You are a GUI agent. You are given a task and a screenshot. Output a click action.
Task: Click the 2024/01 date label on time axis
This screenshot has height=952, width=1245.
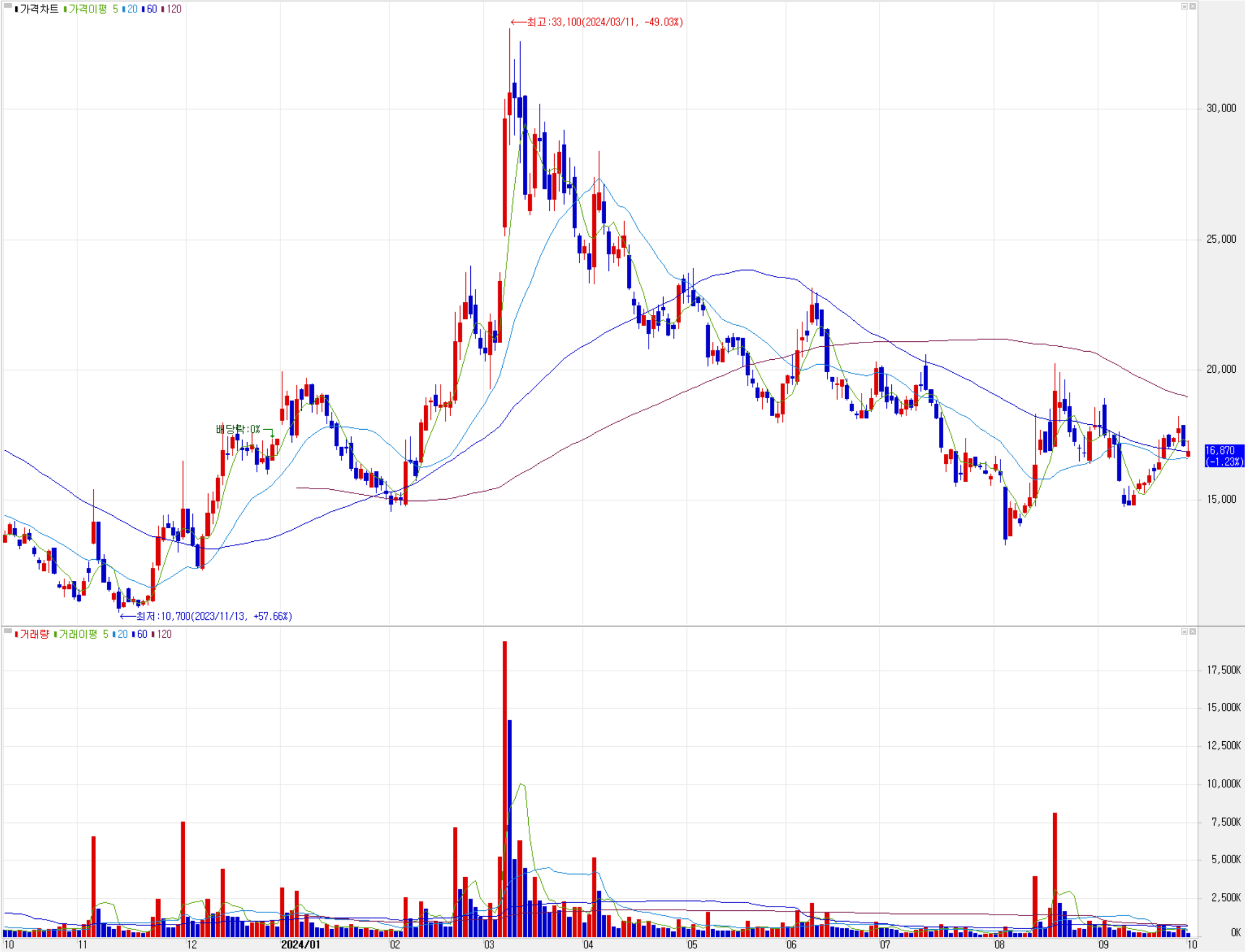pos(300,944)
